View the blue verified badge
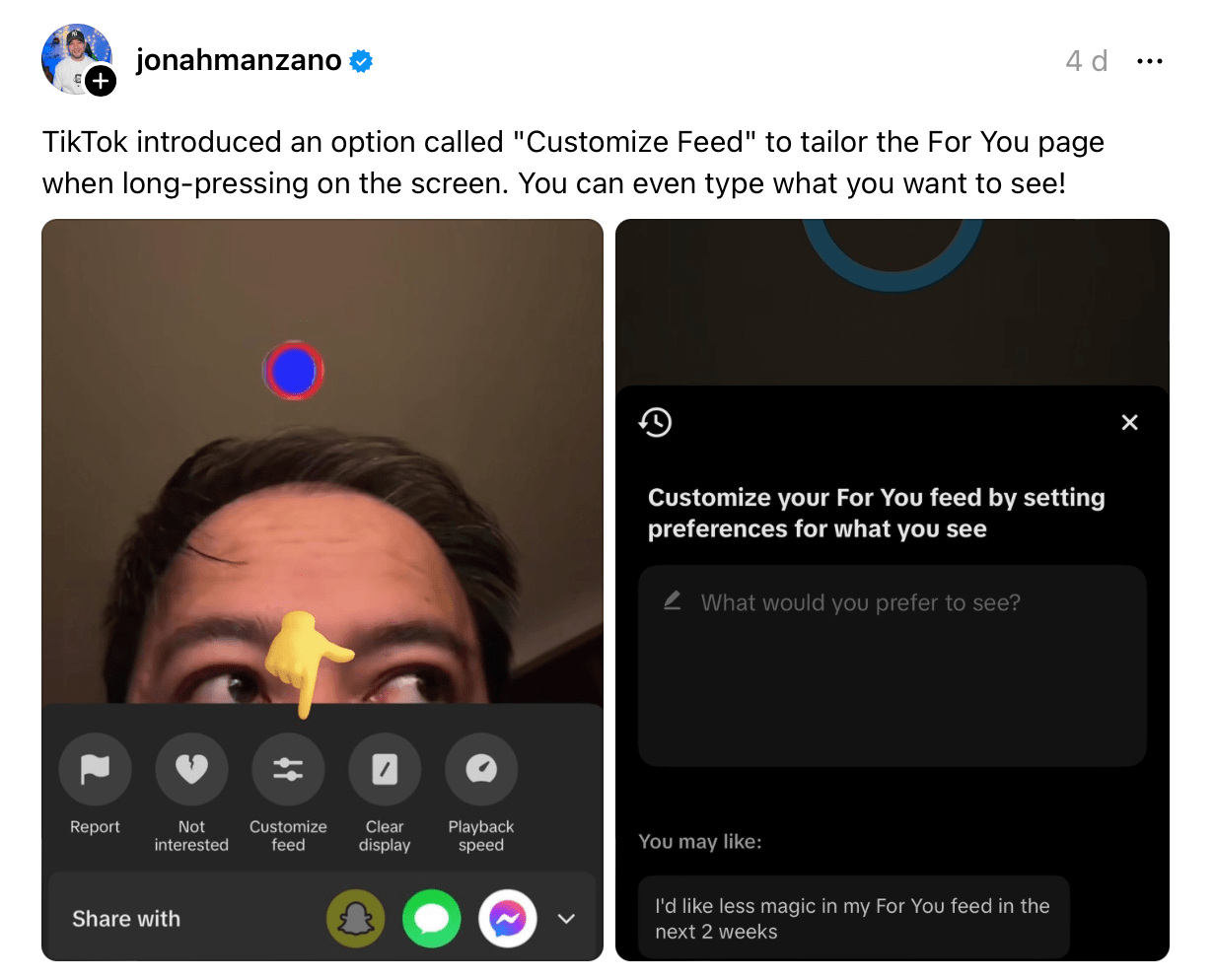 [x=362, y=61]
